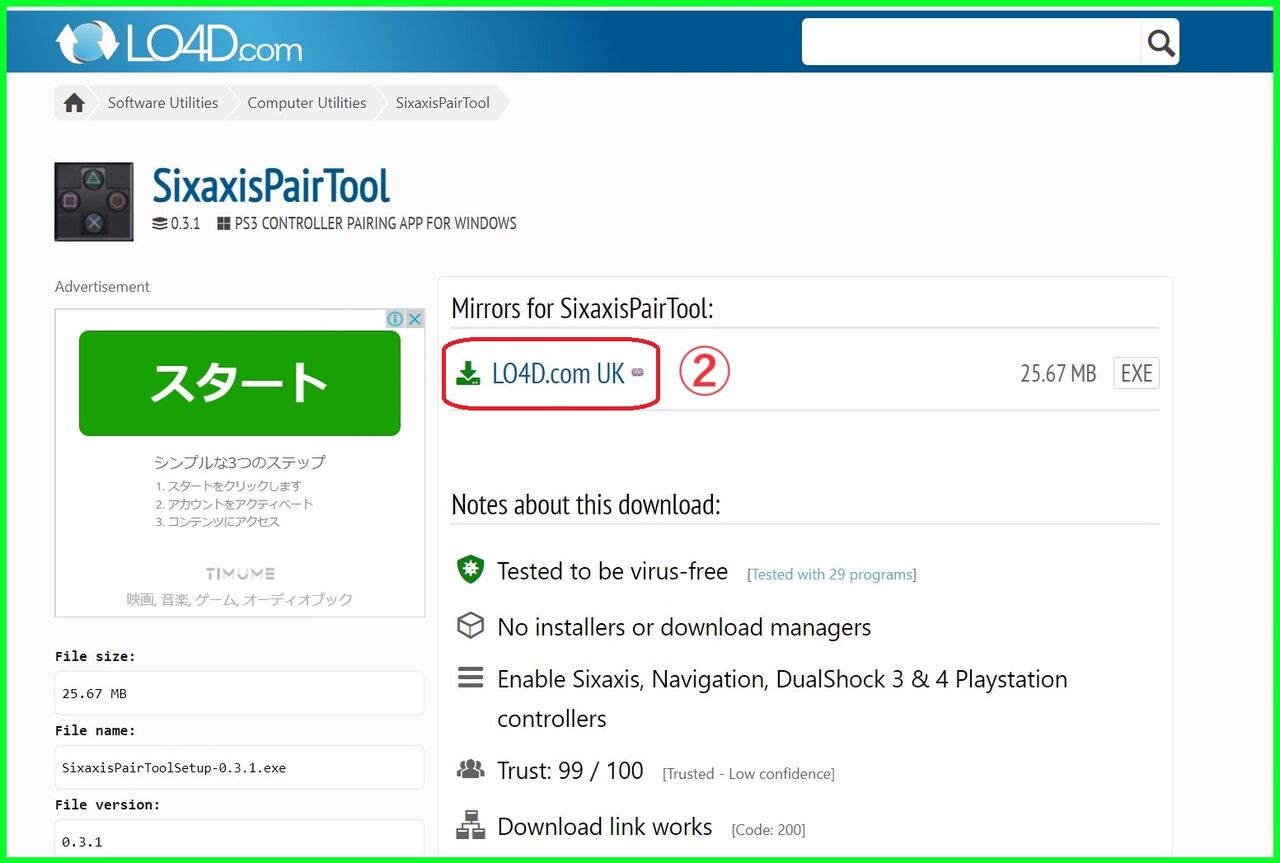Click the Windows logo icon in subtitle
The height and width of the screenshot is (863, 1280).
pos(224,224)
